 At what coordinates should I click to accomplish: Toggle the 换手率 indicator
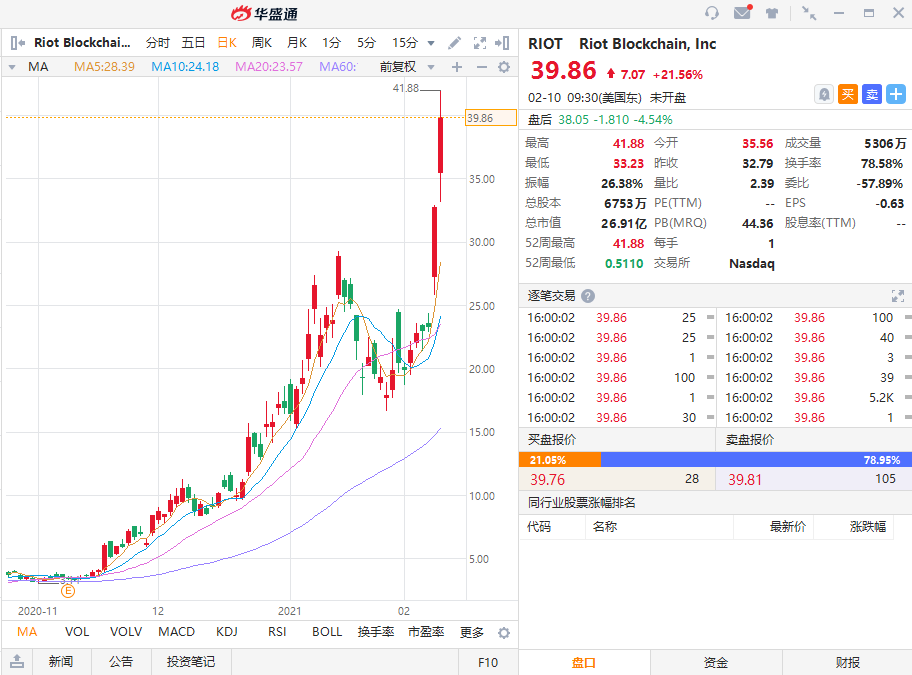[x=376, y=632]
